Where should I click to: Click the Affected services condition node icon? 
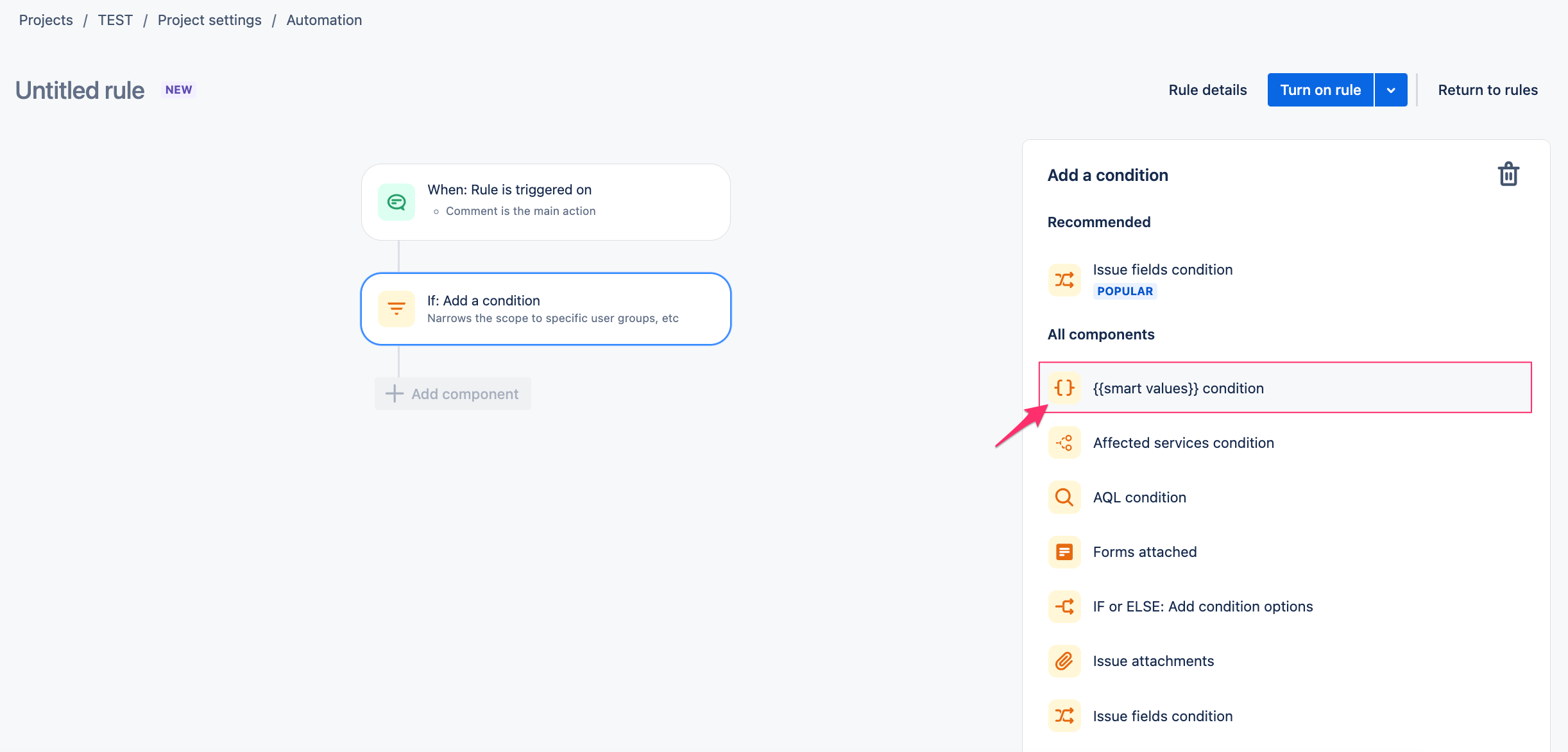pos(1064,443)
